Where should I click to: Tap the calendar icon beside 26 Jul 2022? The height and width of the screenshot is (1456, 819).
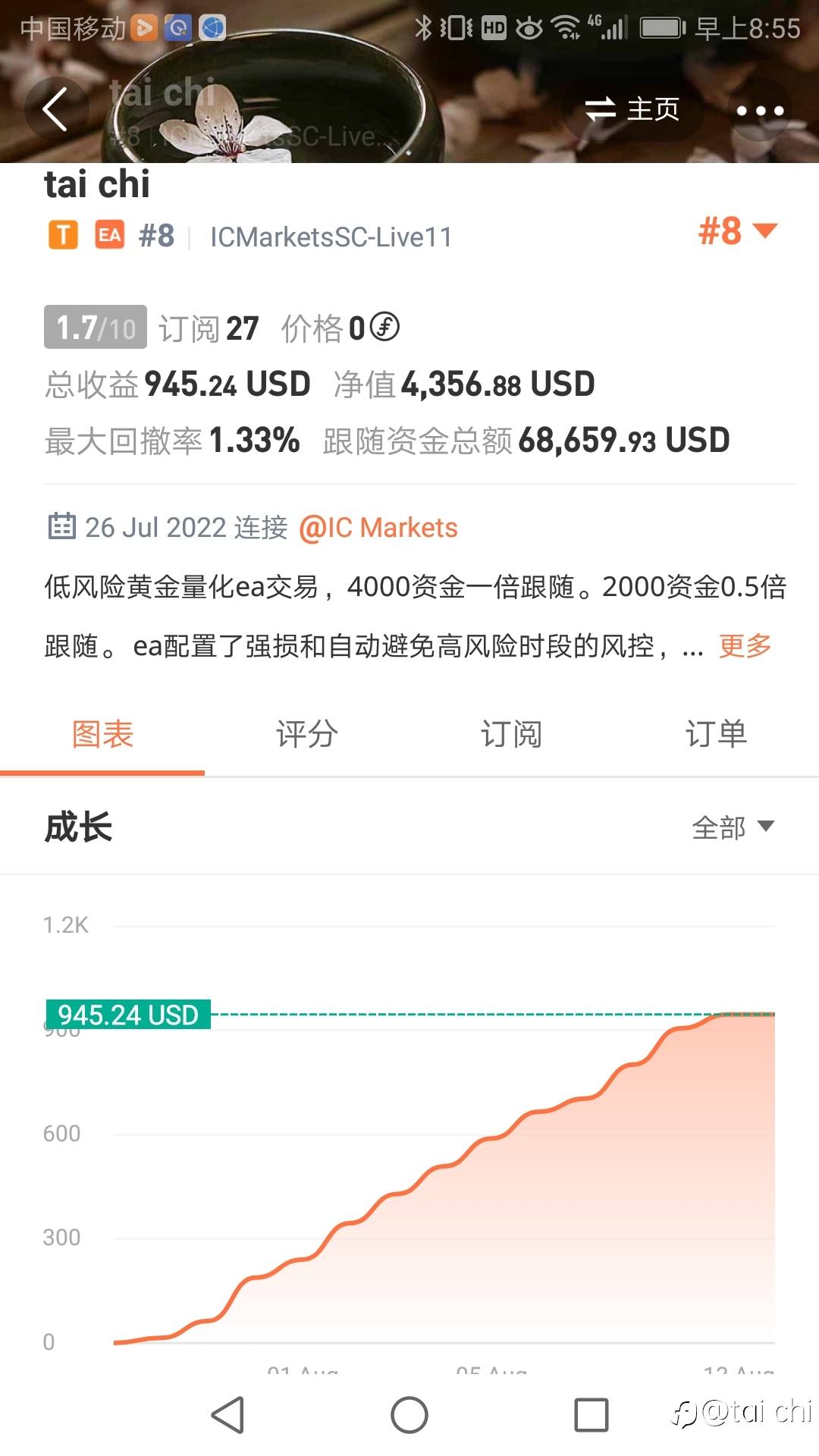pyautogui.click(x=61, y=526)
